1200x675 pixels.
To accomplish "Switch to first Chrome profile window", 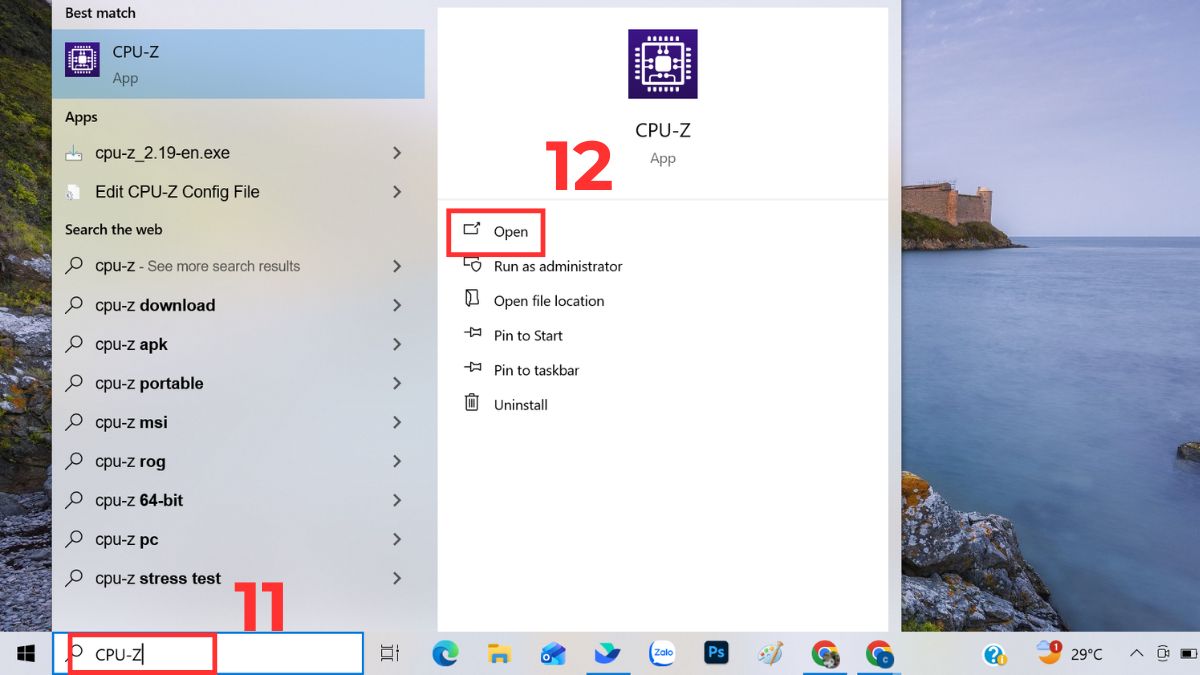I will [x=825, y=654].
